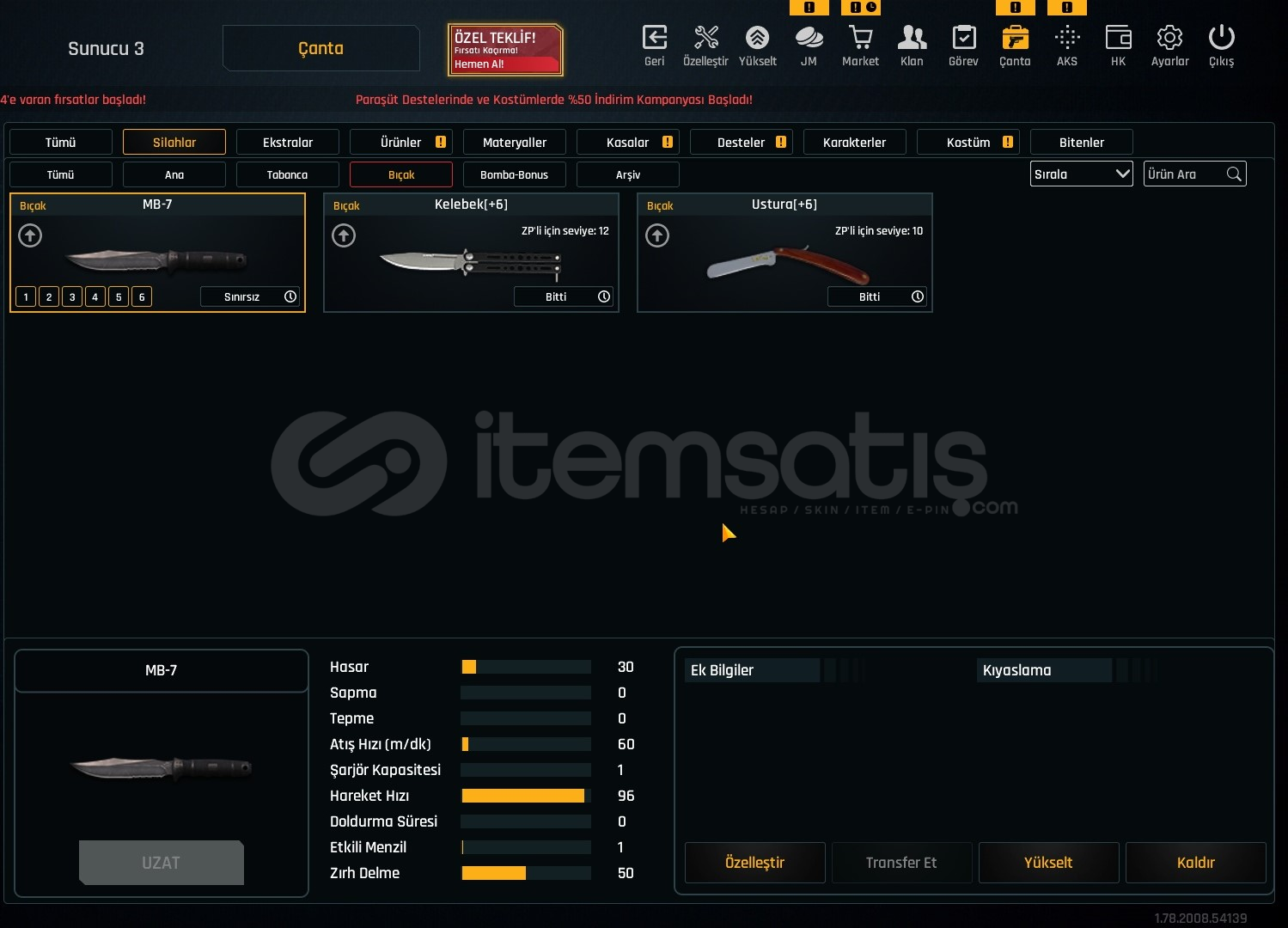Assign MB-7 to slot 6

click(x=142, y=296)
